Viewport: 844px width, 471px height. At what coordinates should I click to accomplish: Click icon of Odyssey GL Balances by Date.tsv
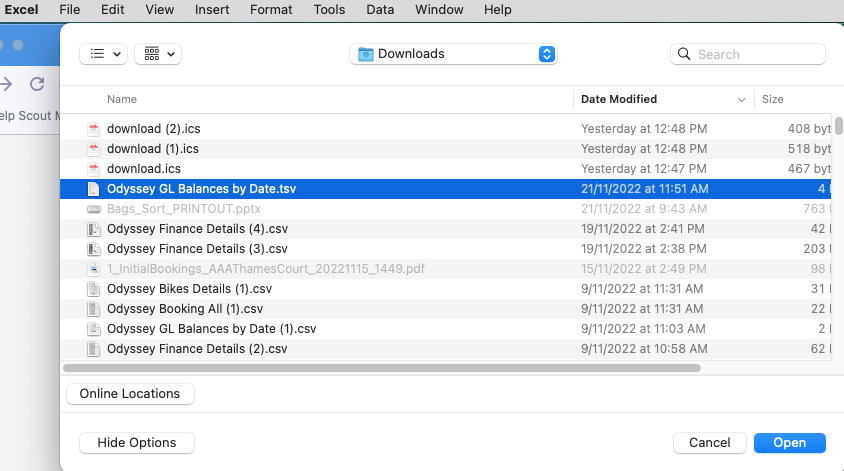click(x=94, y=189)
